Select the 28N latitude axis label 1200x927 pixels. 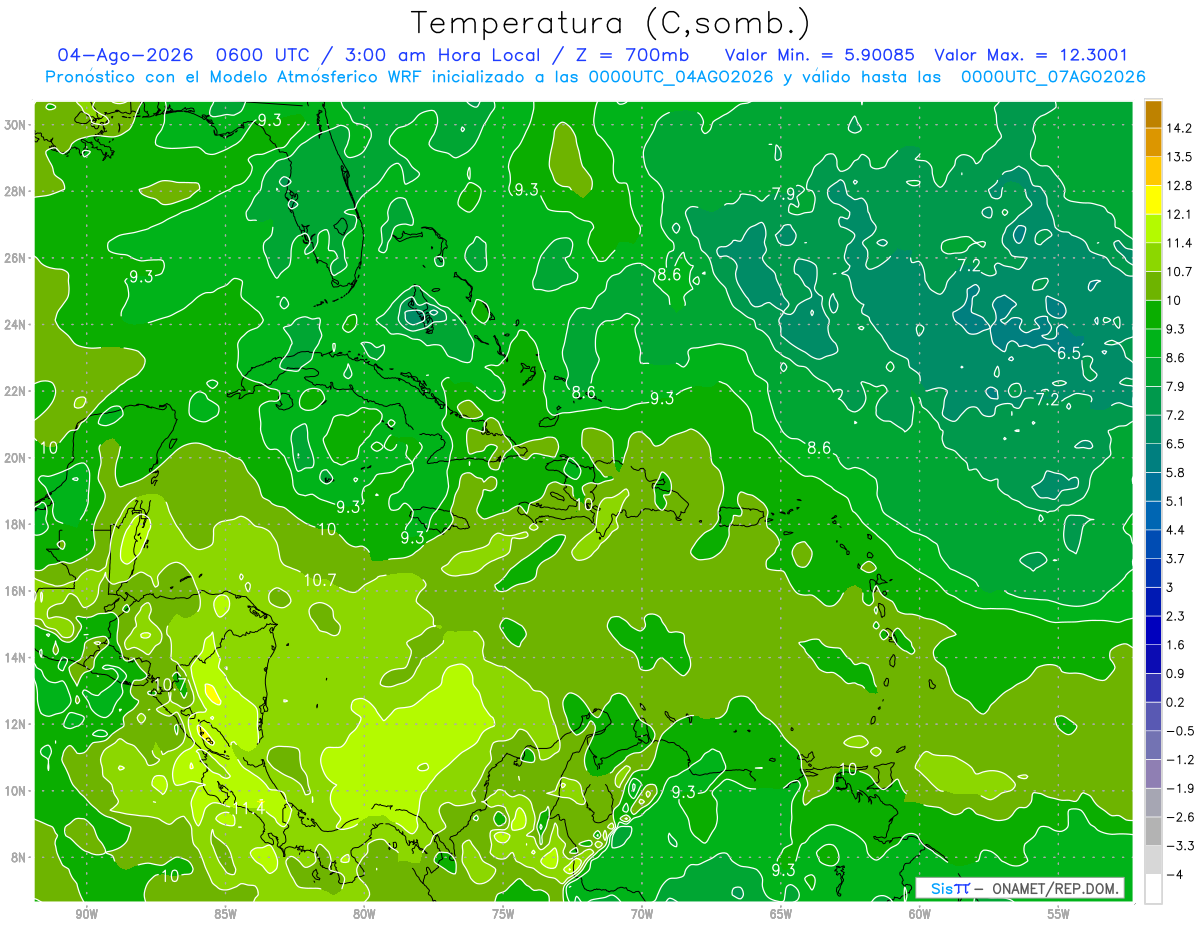coord(16,191)
